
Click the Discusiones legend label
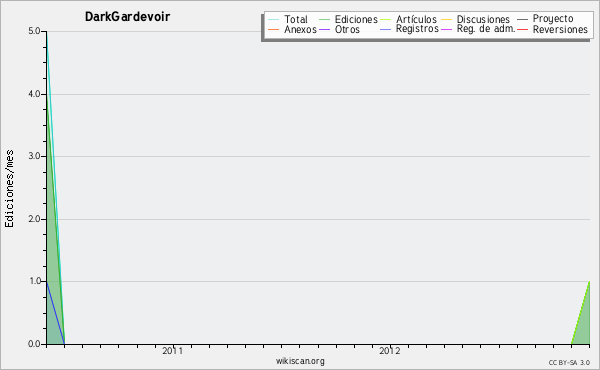click(x=483, y=19)
